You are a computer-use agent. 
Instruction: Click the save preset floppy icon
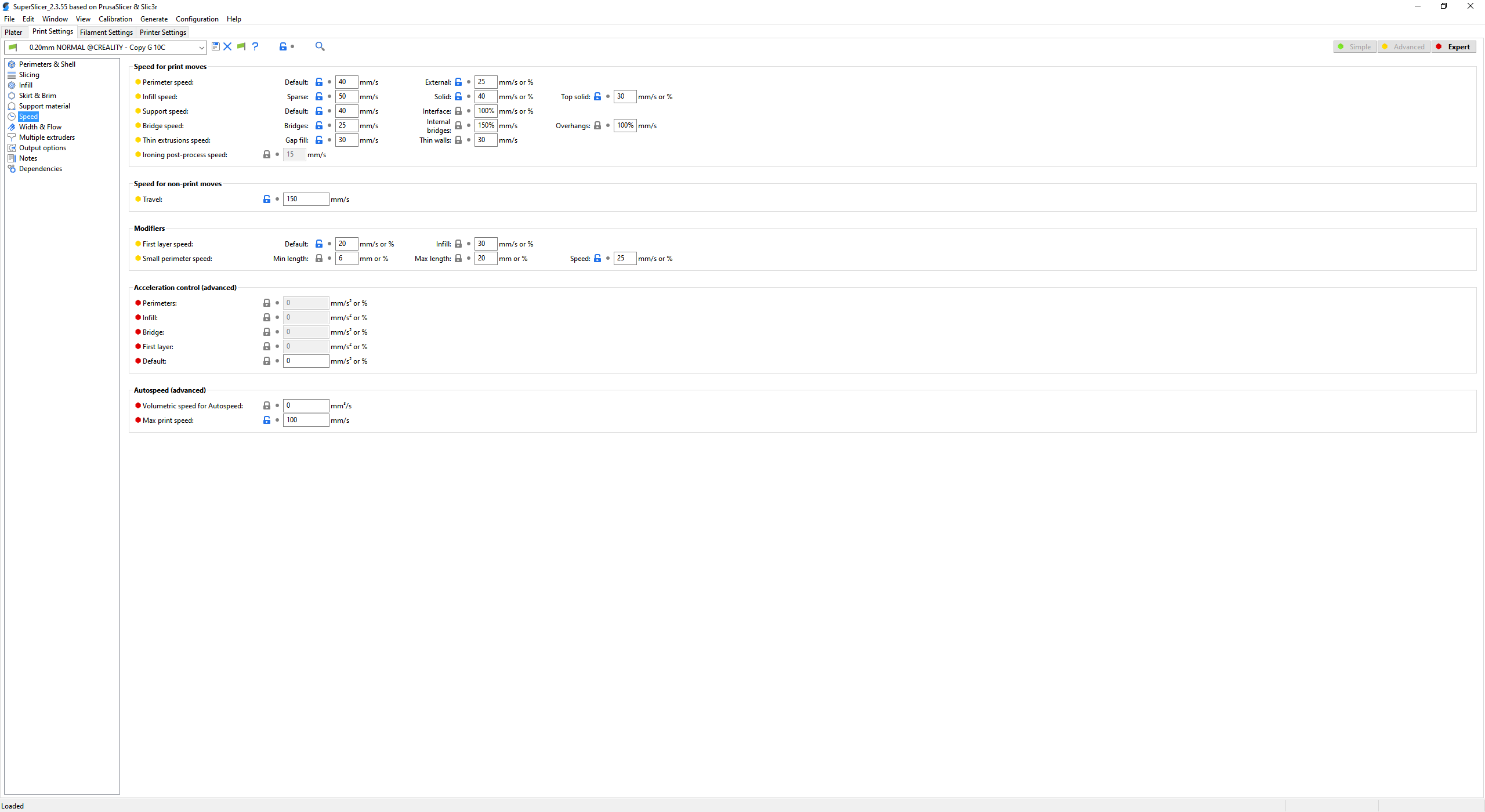tap(216, 46)
